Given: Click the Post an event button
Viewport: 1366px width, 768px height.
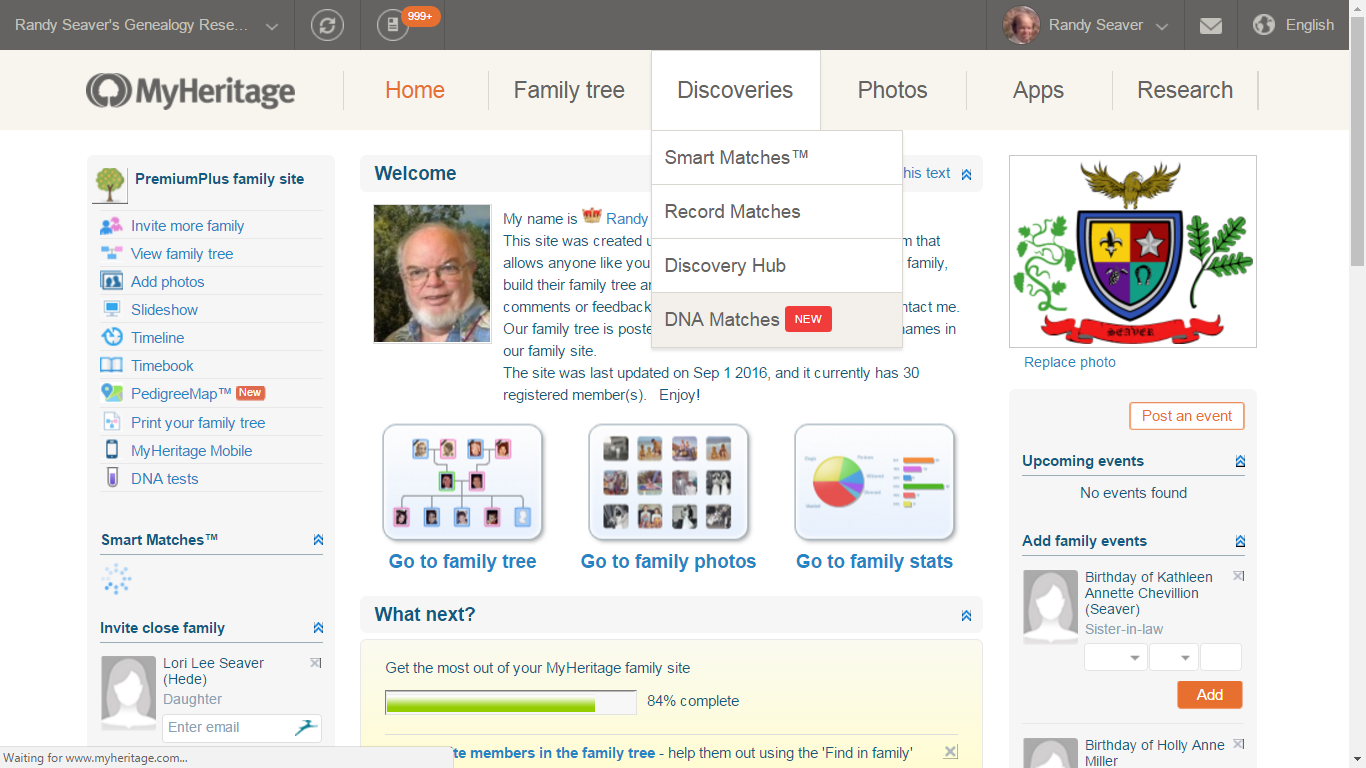Looking at the screenshot, I should point(1187,416).
